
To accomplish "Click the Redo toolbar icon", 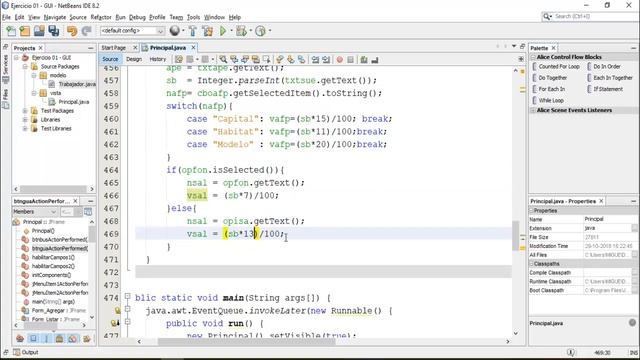I will click(86, 31).
